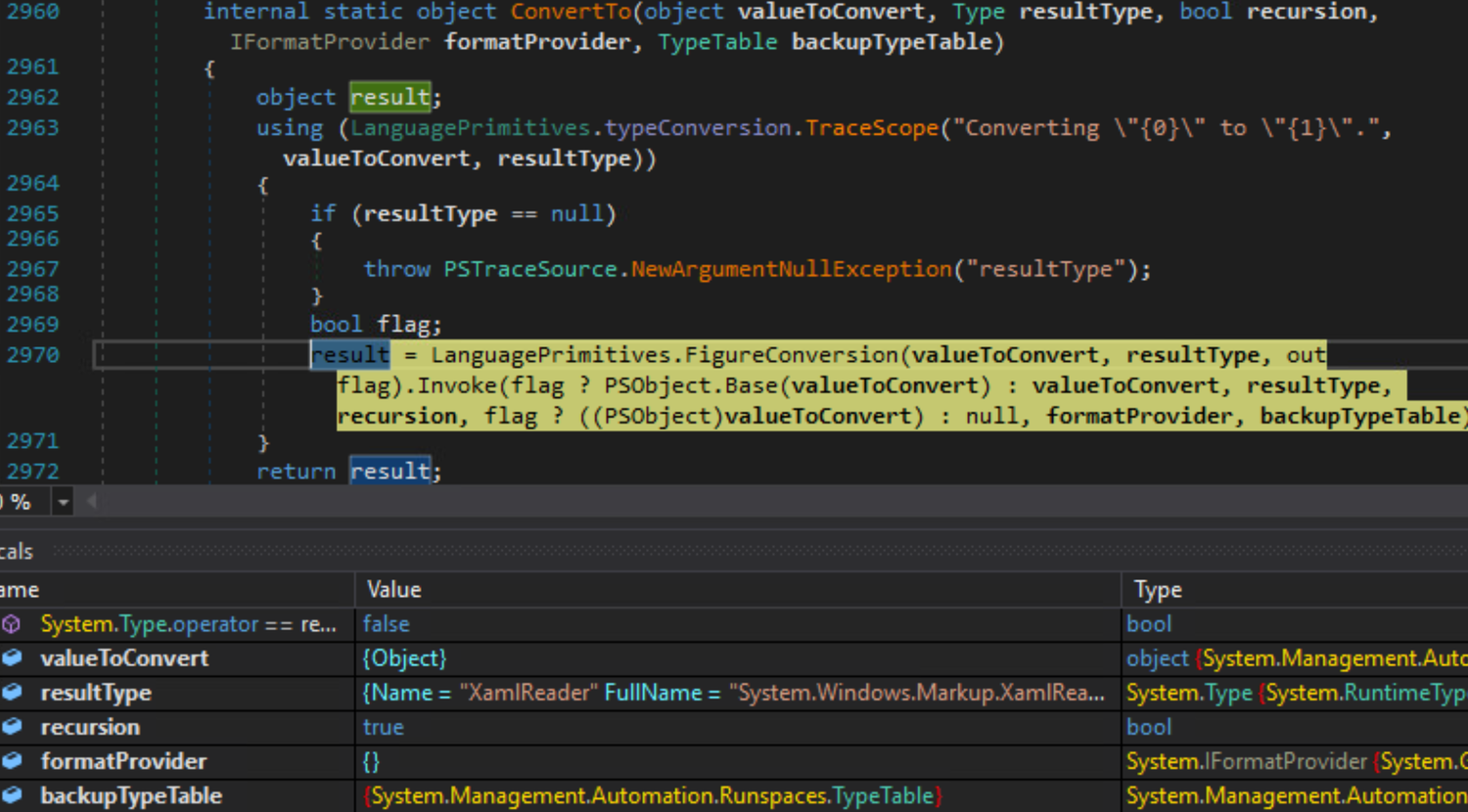Click the recursion variable icon in Locals
This screenshot has height=812, width=1468.
tap(12, 726)
